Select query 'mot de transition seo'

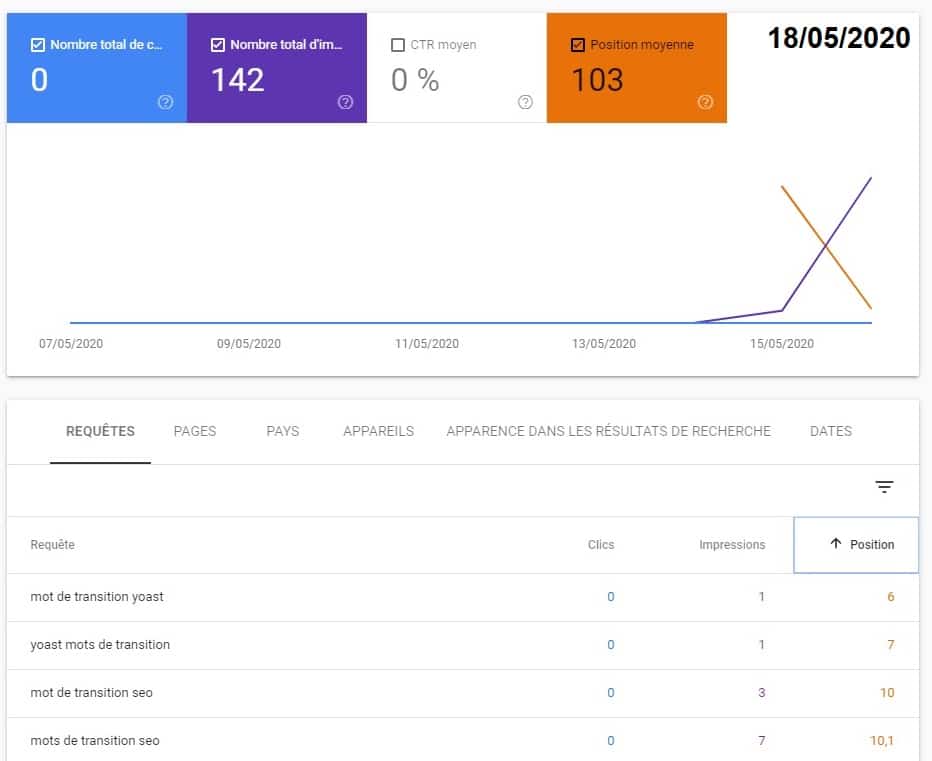click(x=92, y=693)
